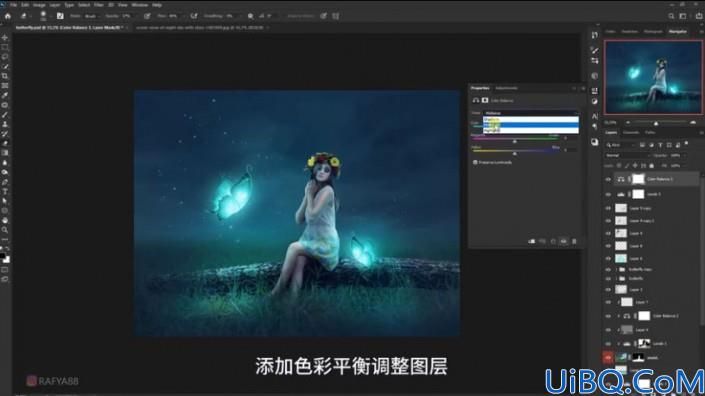Select the Pen tool
This screenshot has width=705, height=396.
(x=5, y=182)
